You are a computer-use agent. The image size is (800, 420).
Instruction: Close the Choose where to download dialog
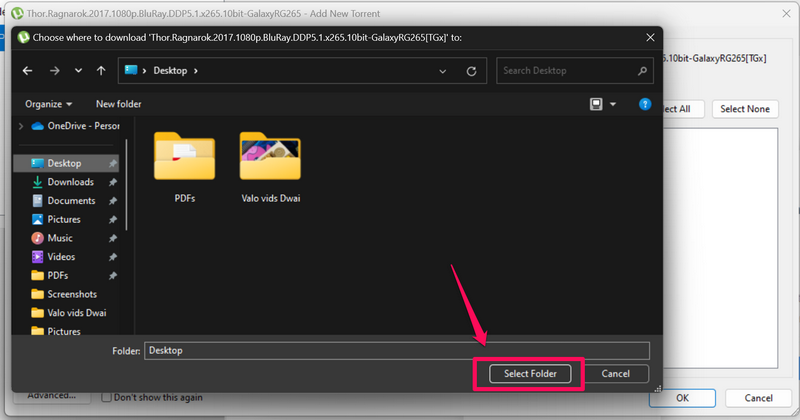(x=650, y=38)
